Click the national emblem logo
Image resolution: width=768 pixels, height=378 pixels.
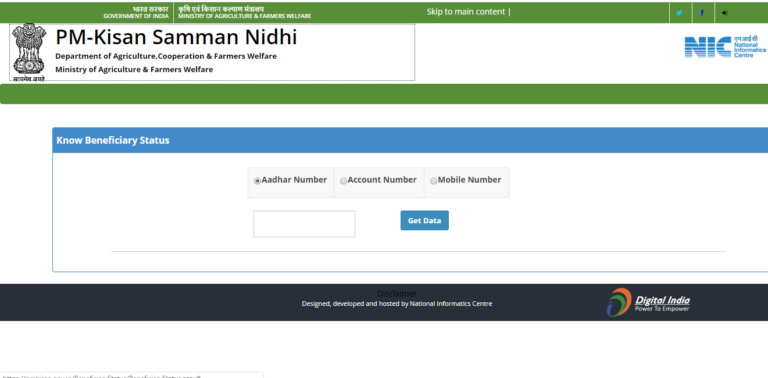click(x=29, y=52)
